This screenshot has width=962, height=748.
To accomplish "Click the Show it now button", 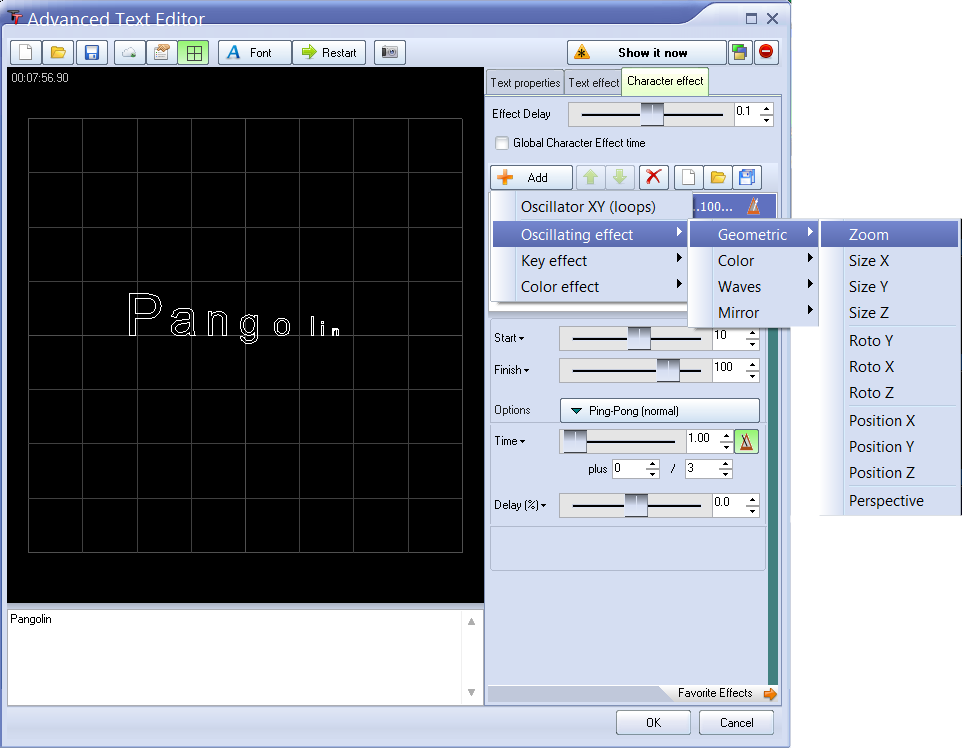I will (647, 53).
